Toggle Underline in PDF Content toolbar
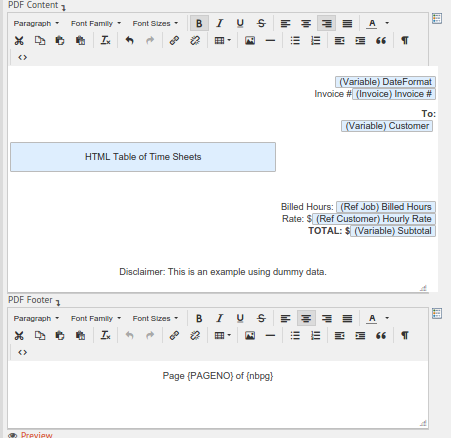This screenshot has height=439, width=451. [240, 23]
